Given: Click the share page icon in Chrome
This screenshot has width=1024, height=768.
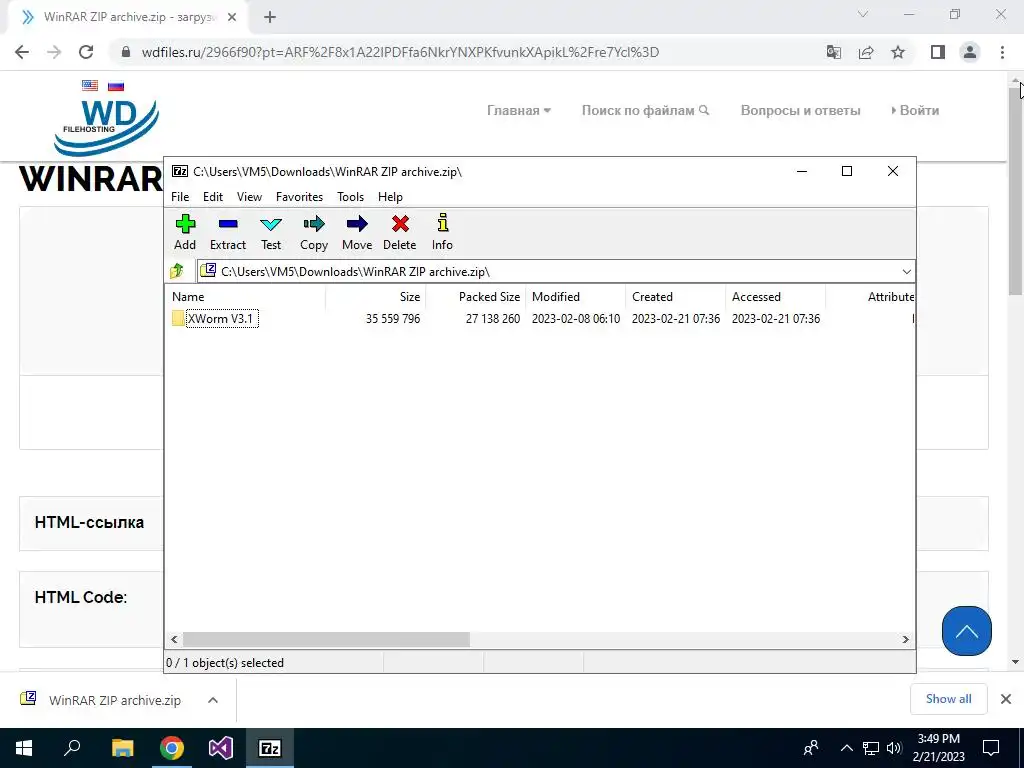Looking at the screenshot, I should pyautogui.click(x=866, y=52).
